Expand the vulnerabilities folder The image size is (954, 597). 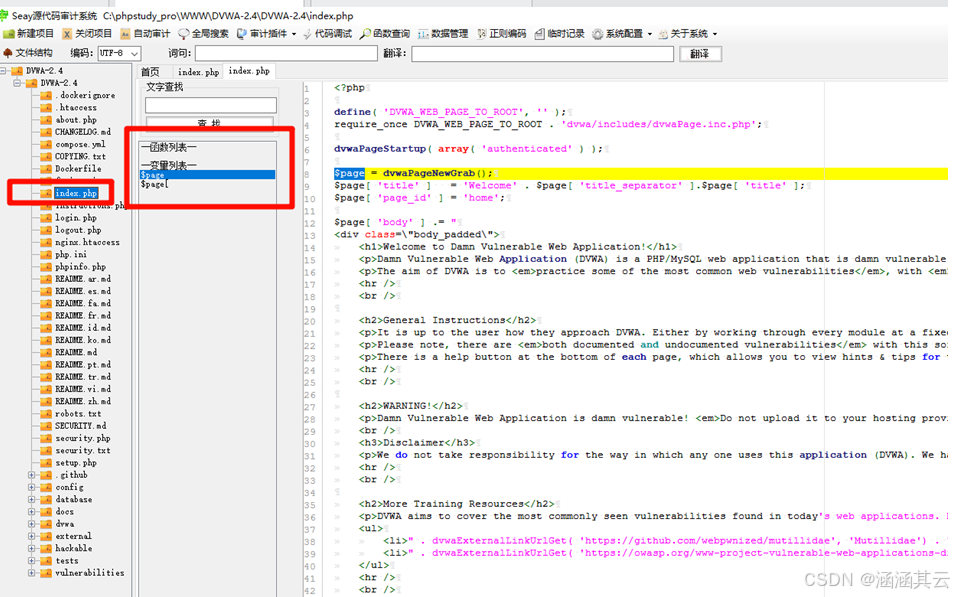[x=32, y=573]
